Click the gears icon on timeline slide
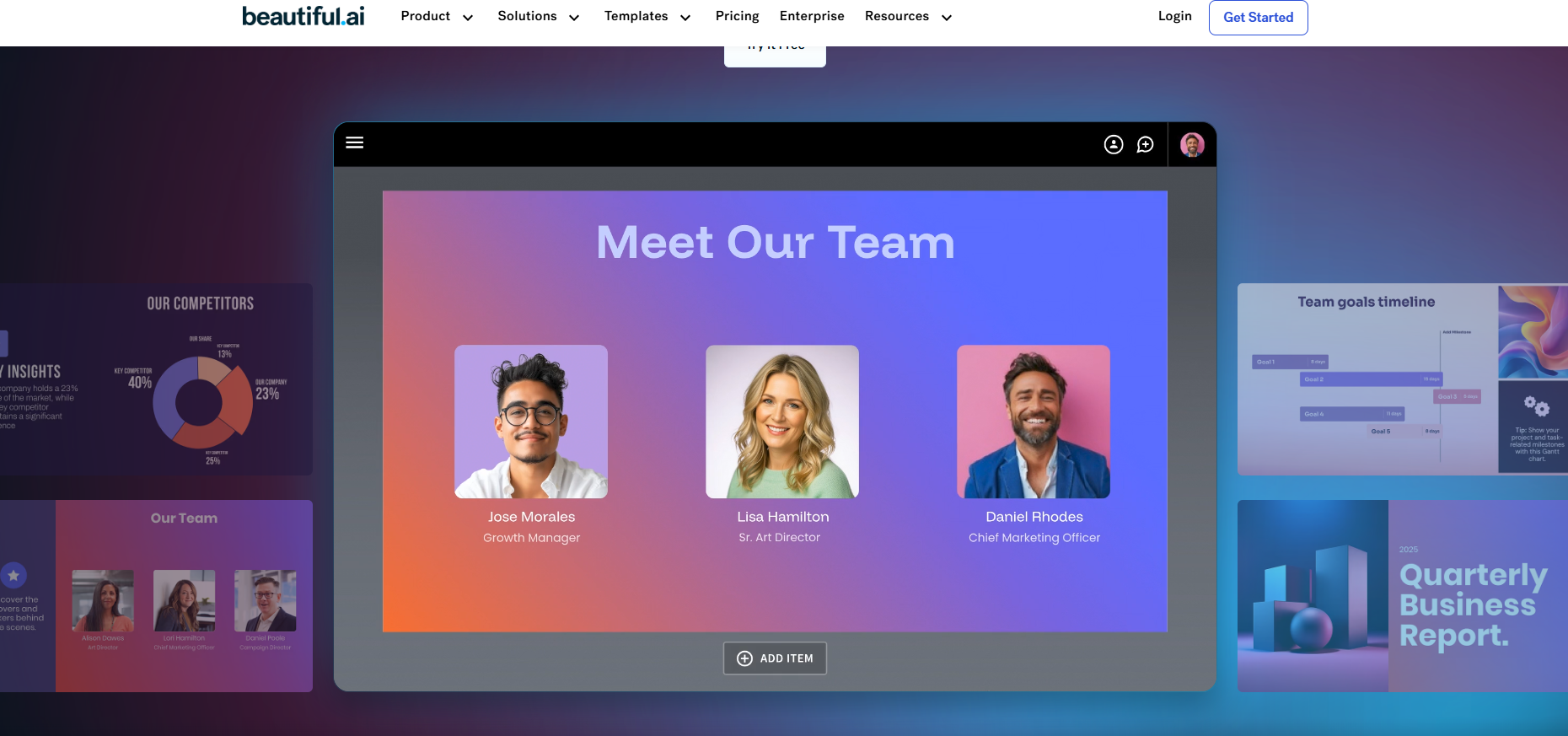1568x736 pixels. pos(1536,406)
